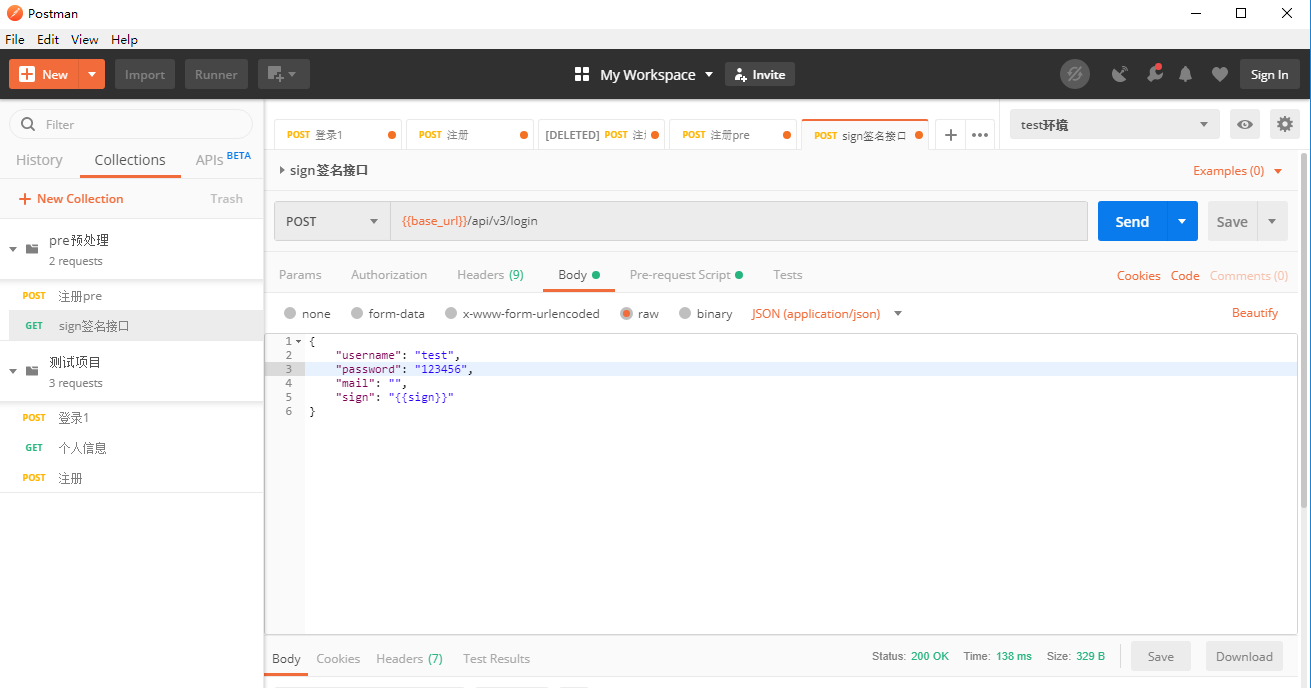Click the Sign In button
Viewport: 1311px width, 688px height.
coord(1270,75)
